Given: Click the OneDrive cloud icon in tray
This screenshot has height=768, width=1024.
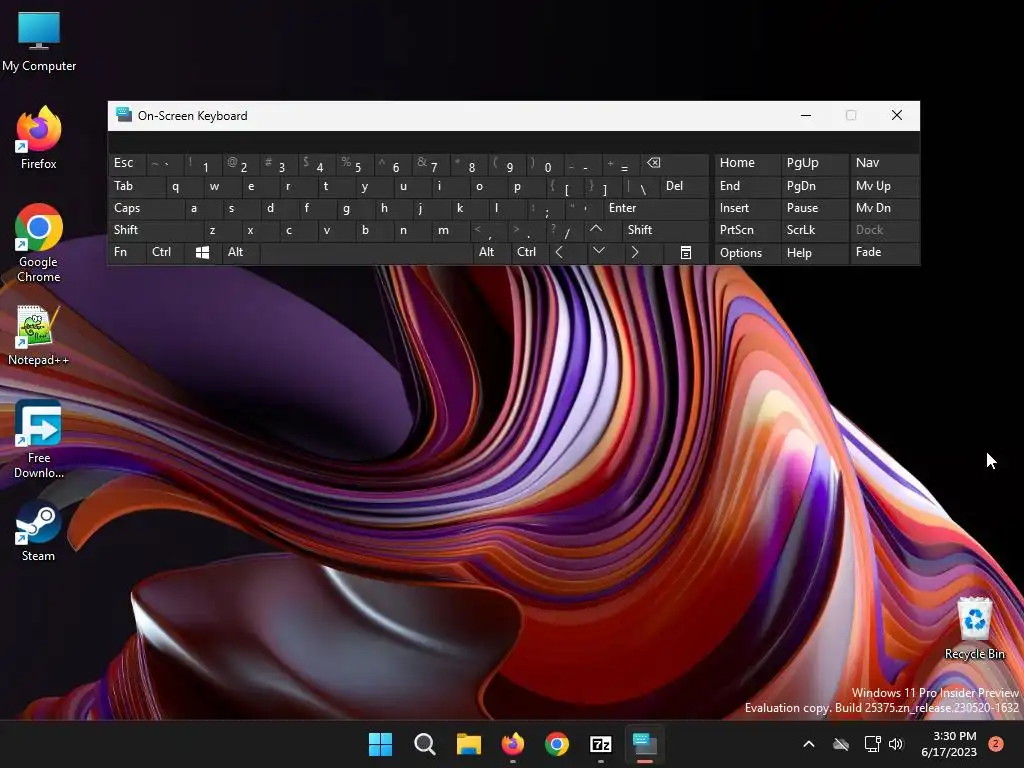Looking at the screenshot, I should (841, 744).
